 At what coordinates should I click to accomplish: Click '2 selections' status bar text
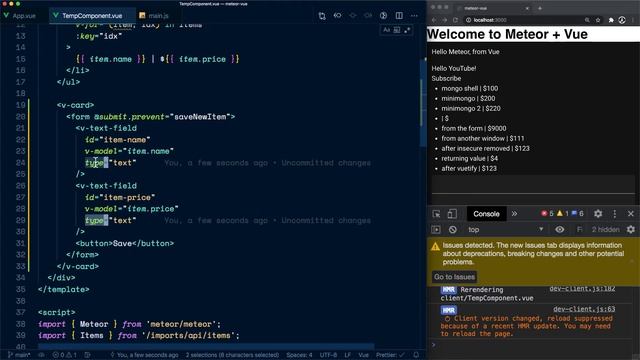(232, 355)
